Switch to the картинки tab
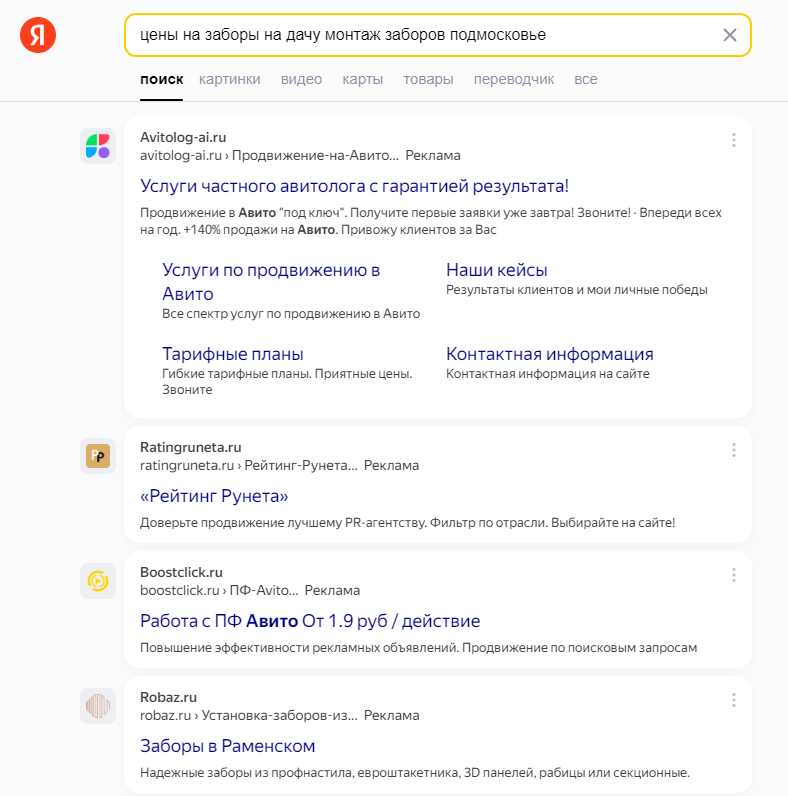Viewport: 788px width, 796px height. (230, 79)
